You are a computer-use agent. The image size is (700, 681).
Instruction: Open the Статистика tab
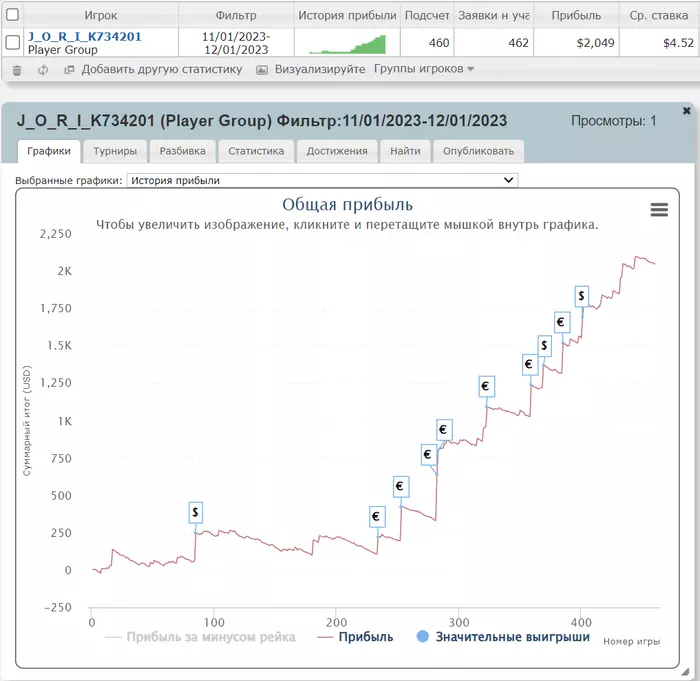tap(257, 151)
